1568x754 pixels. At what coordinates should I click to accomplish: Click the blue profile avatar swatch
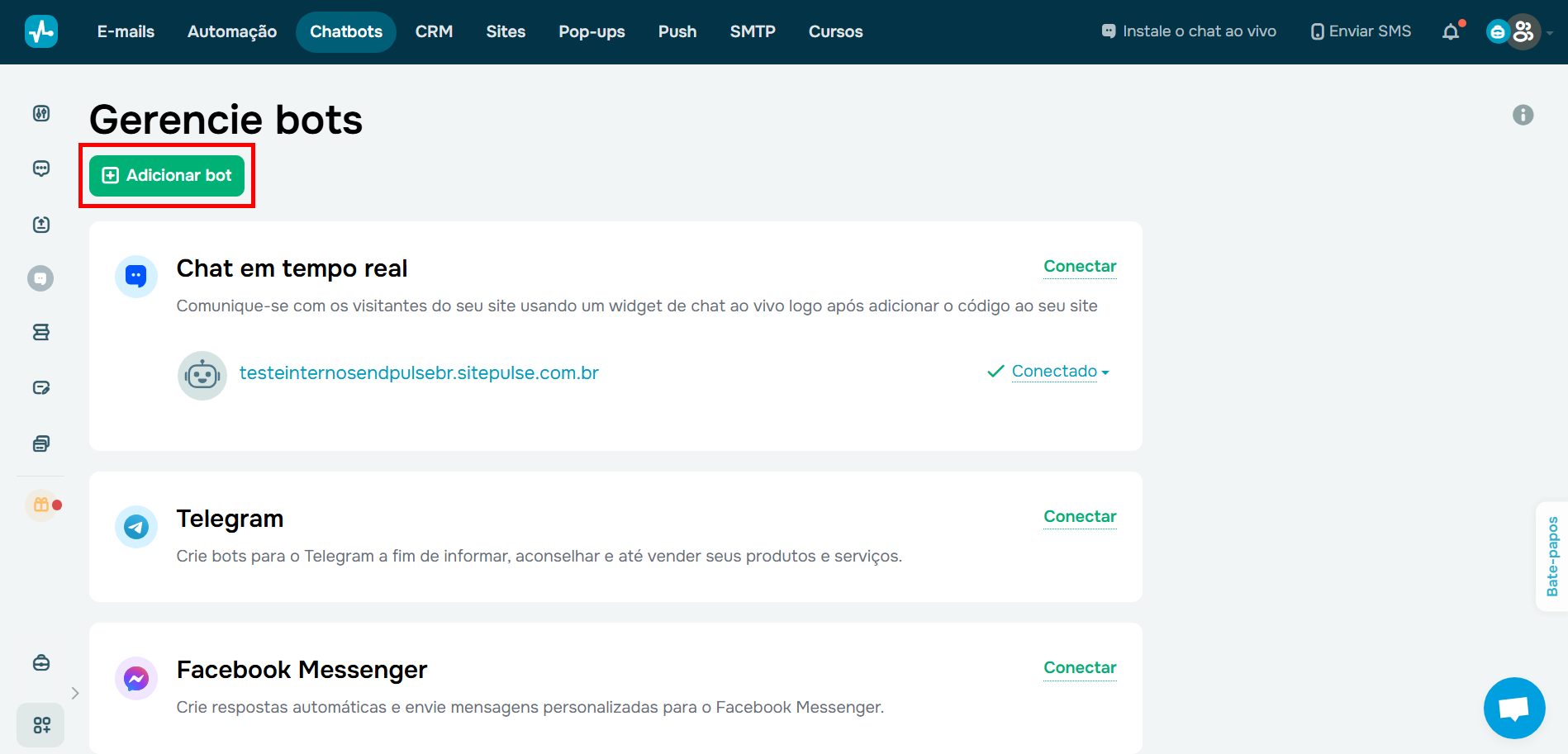(1498, 31)
